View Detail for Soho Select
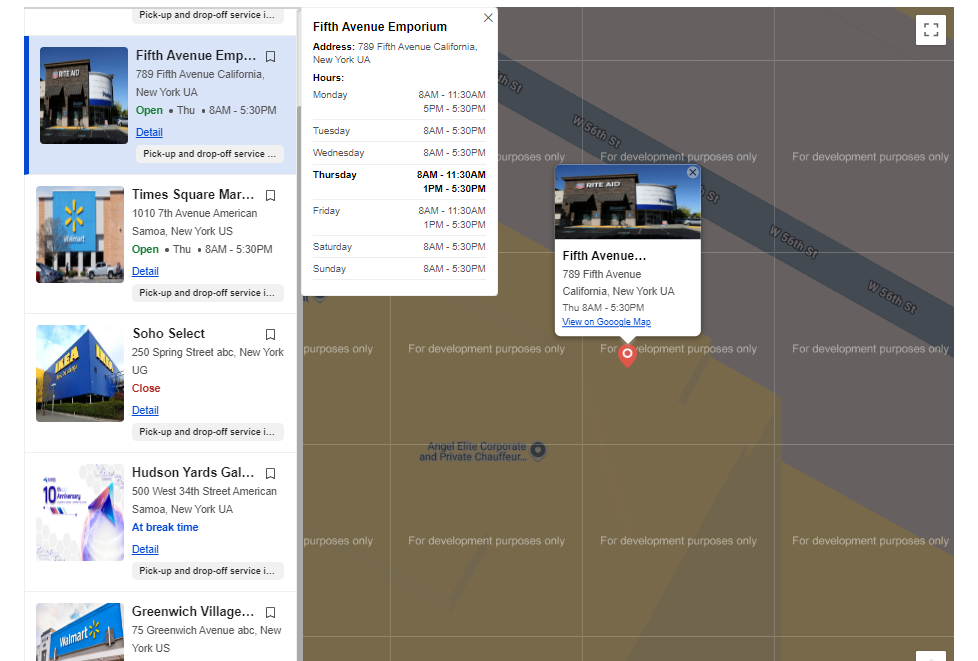Image resolution: width=978 pixels, height=661 pixels. tap(145, 410)
